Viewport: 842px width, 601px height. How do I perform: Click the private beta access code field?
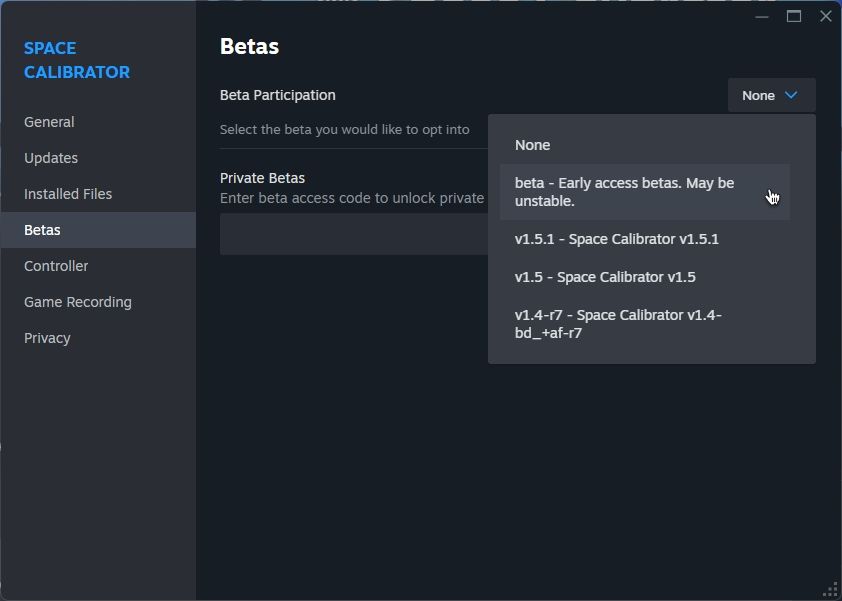[x=354, y=234]
